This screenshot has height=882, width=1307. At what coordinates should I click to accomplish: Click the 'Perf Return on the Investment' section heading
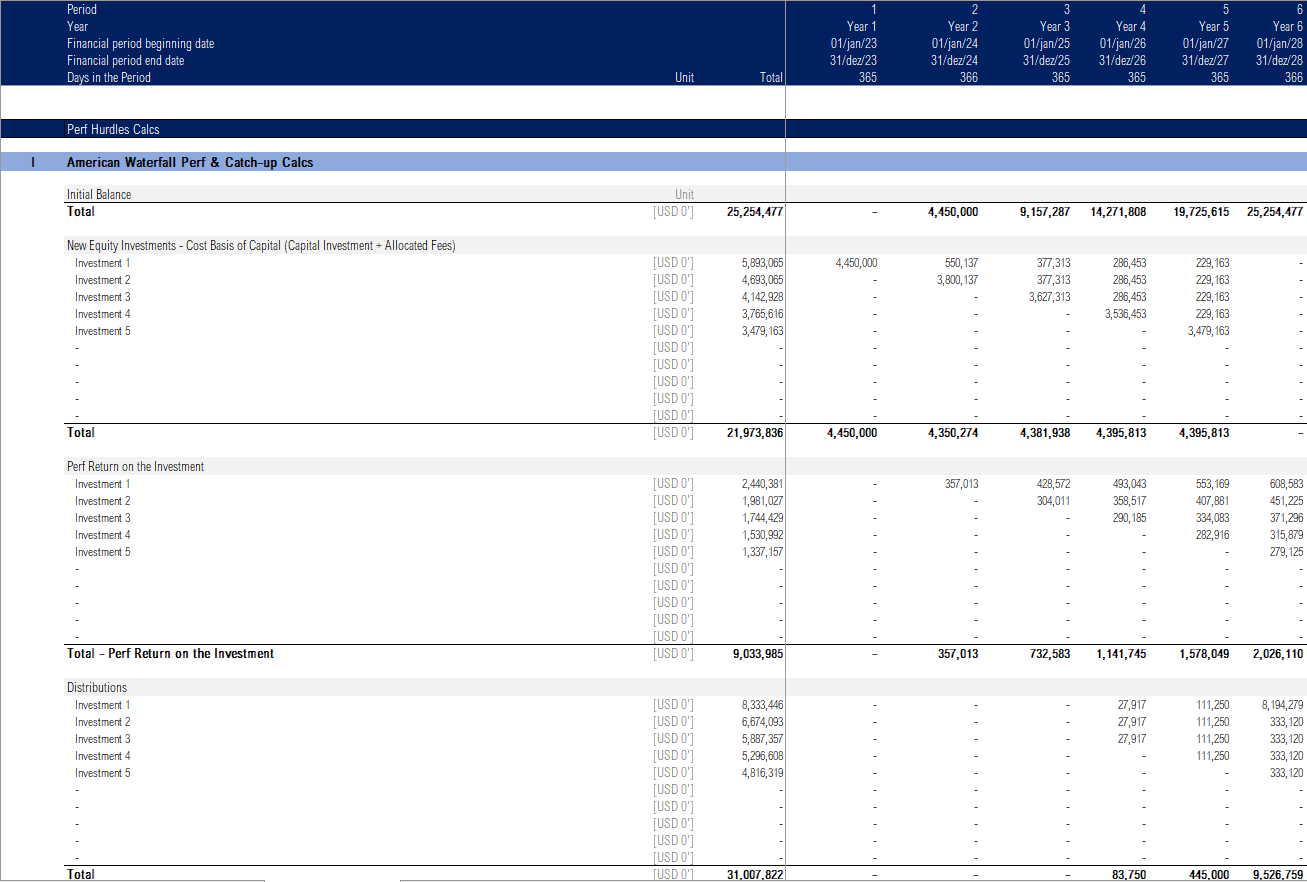pos(135,466)
